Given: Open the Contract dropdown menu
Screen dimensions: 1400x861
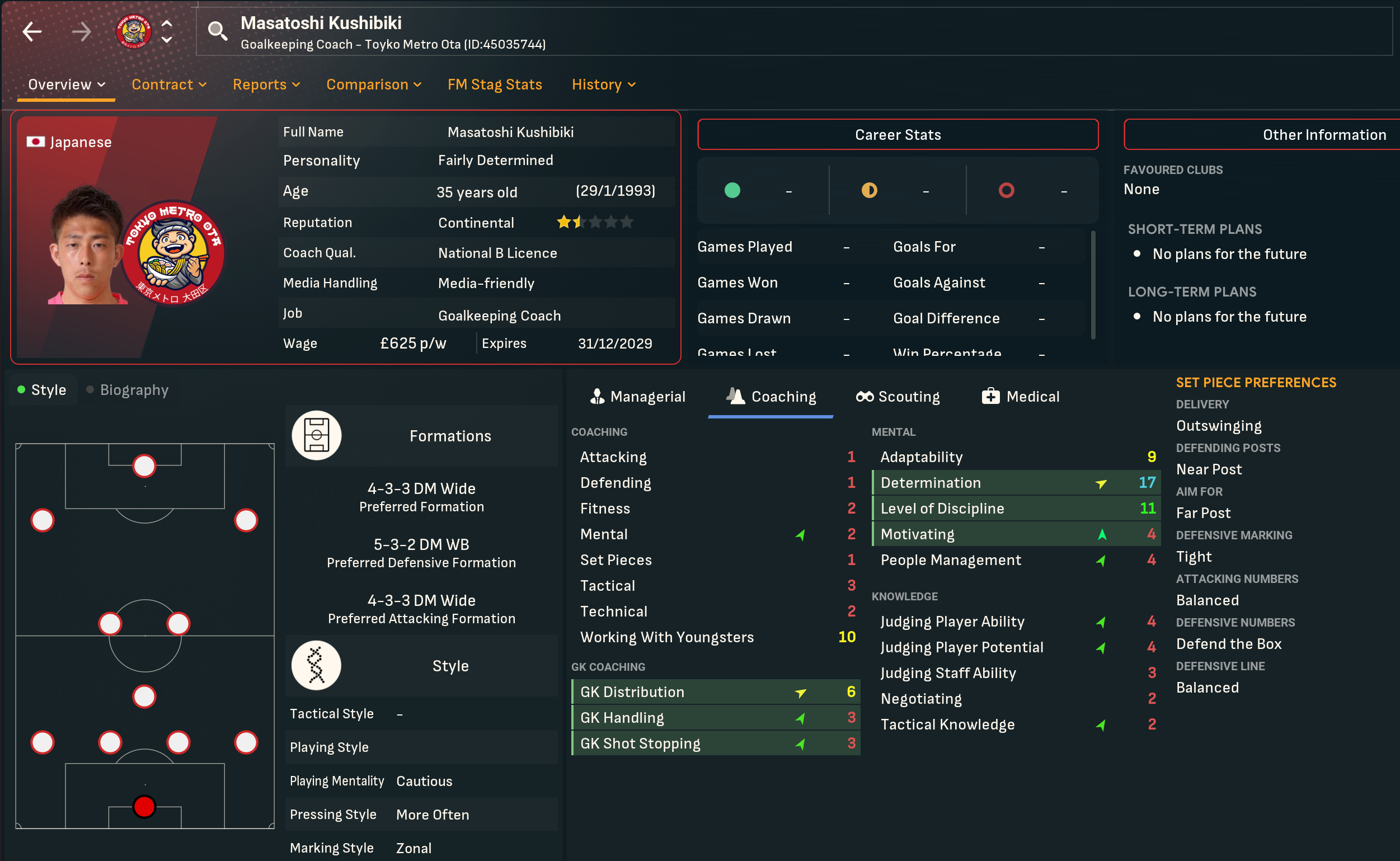Looking at the screenshot, I should (x=168, y=84).
